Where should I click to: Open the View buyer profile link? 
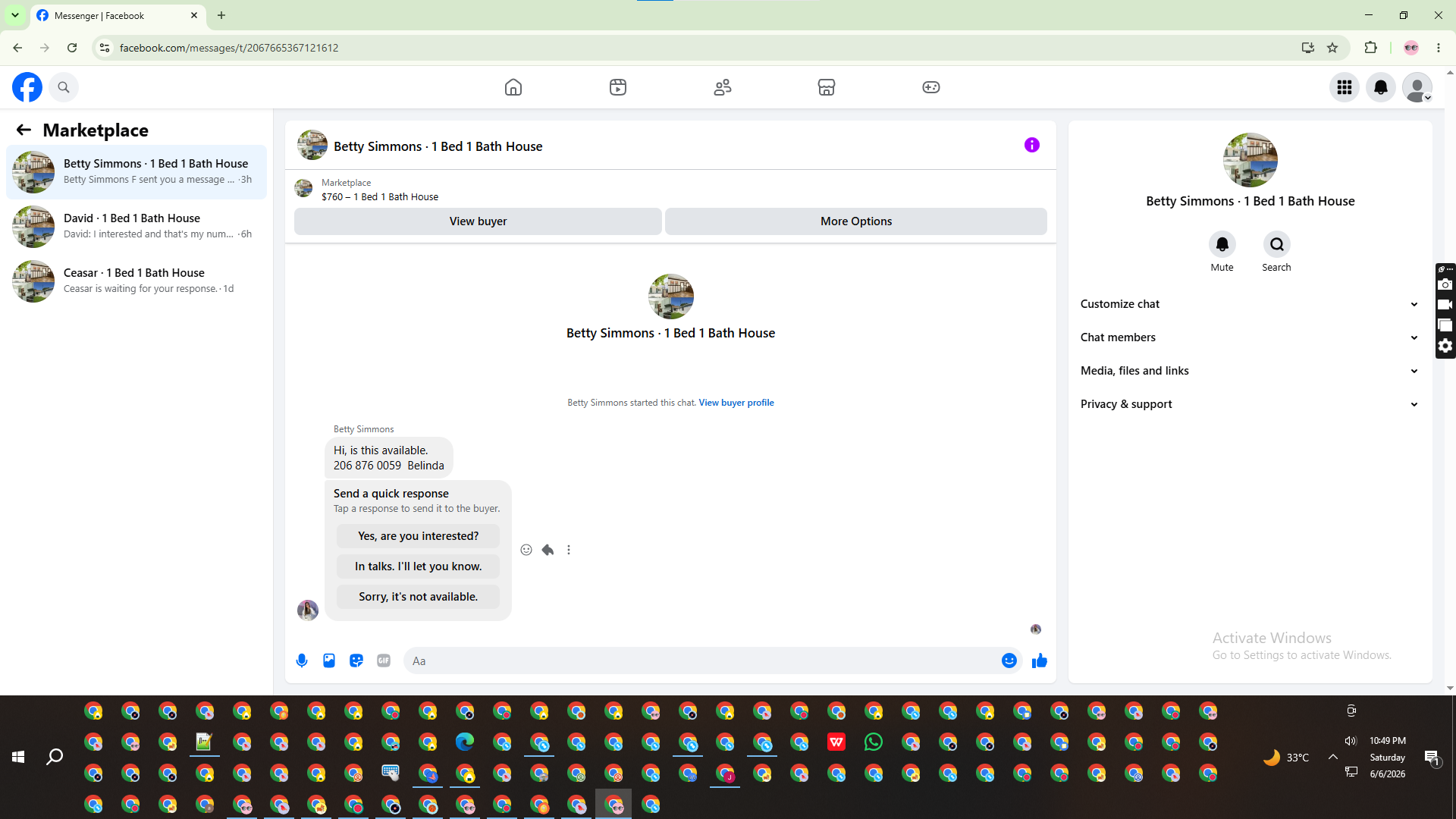click(x=736, y=403)
